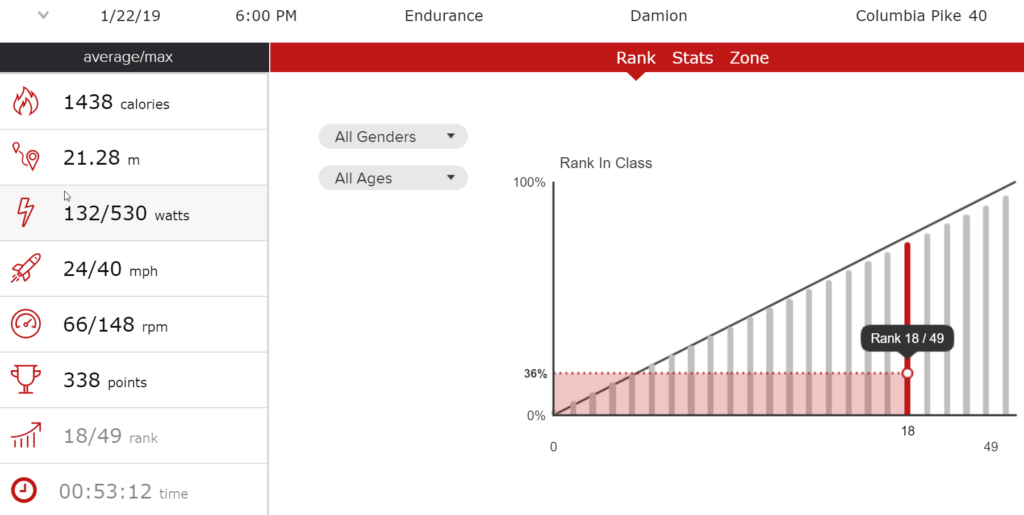The image size is (1024, 515).
Task: Click the rank chart icon
Action: (25, 436)
